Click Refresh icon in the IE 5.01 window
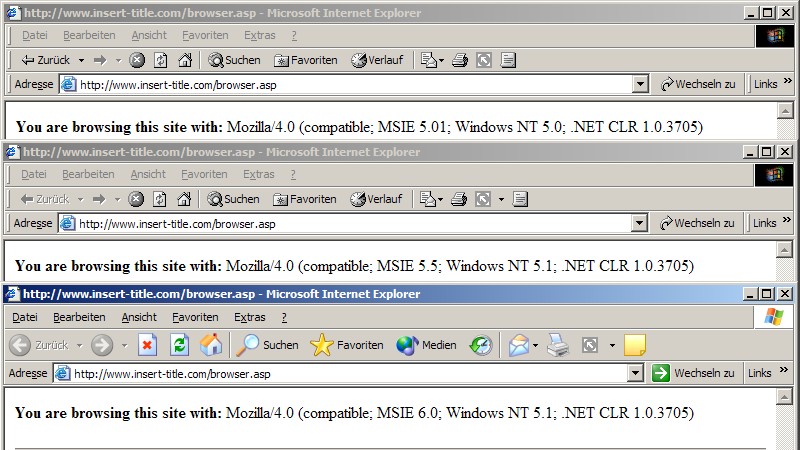The width and height of the screenshot is (800, 450). [161, 60]
